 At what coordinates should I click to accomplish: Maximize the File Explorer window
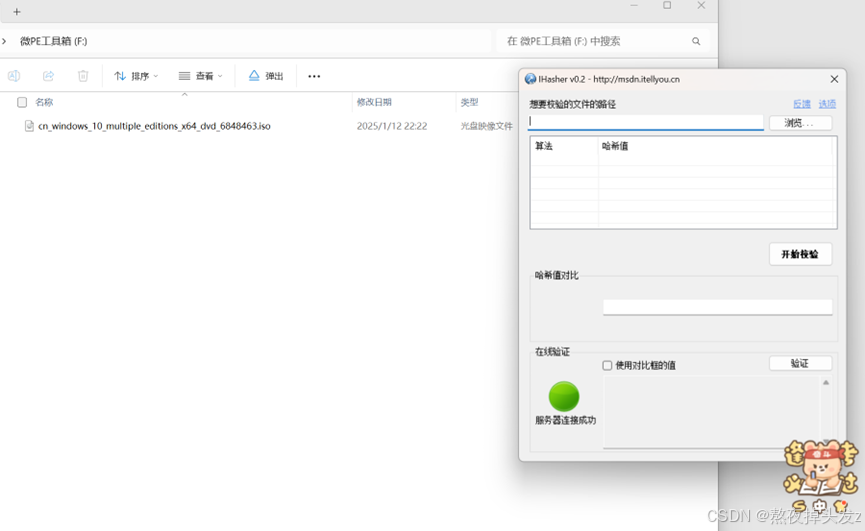click(667, 6)
